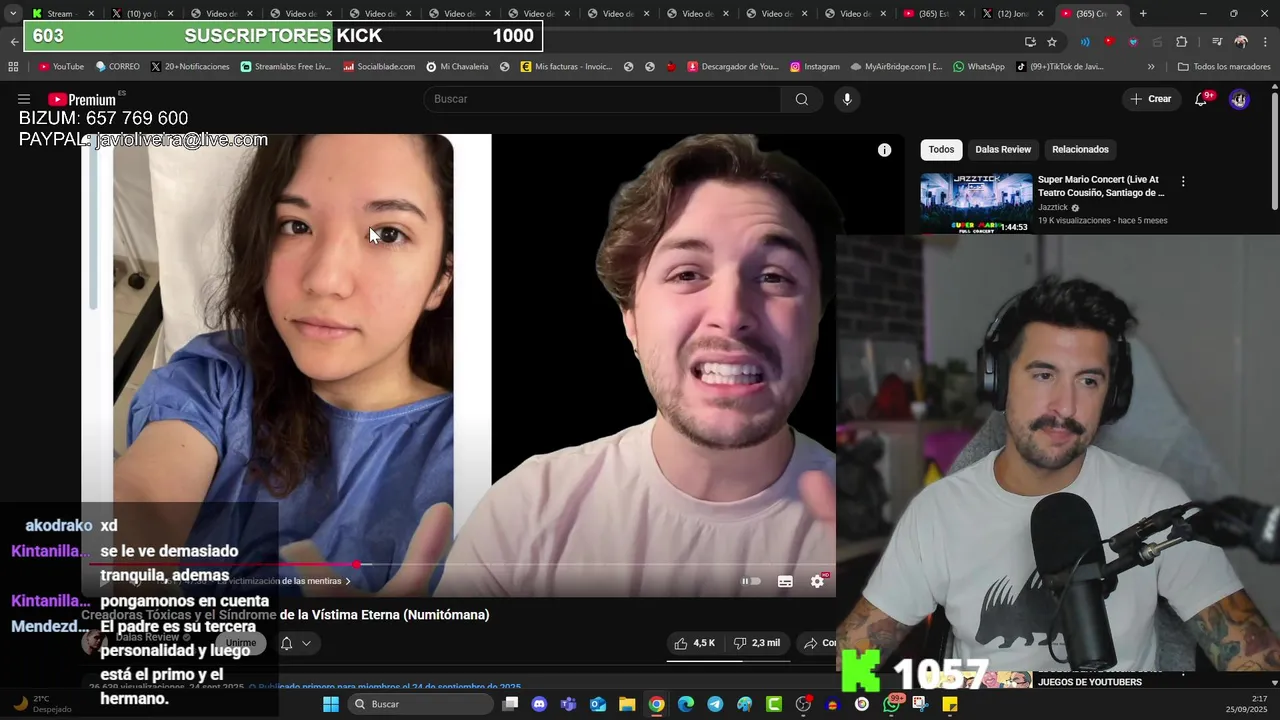Click the channel notification bell button
This screenshot has height=720, width=1280.
pyautogui.click(x=286, y=643)
